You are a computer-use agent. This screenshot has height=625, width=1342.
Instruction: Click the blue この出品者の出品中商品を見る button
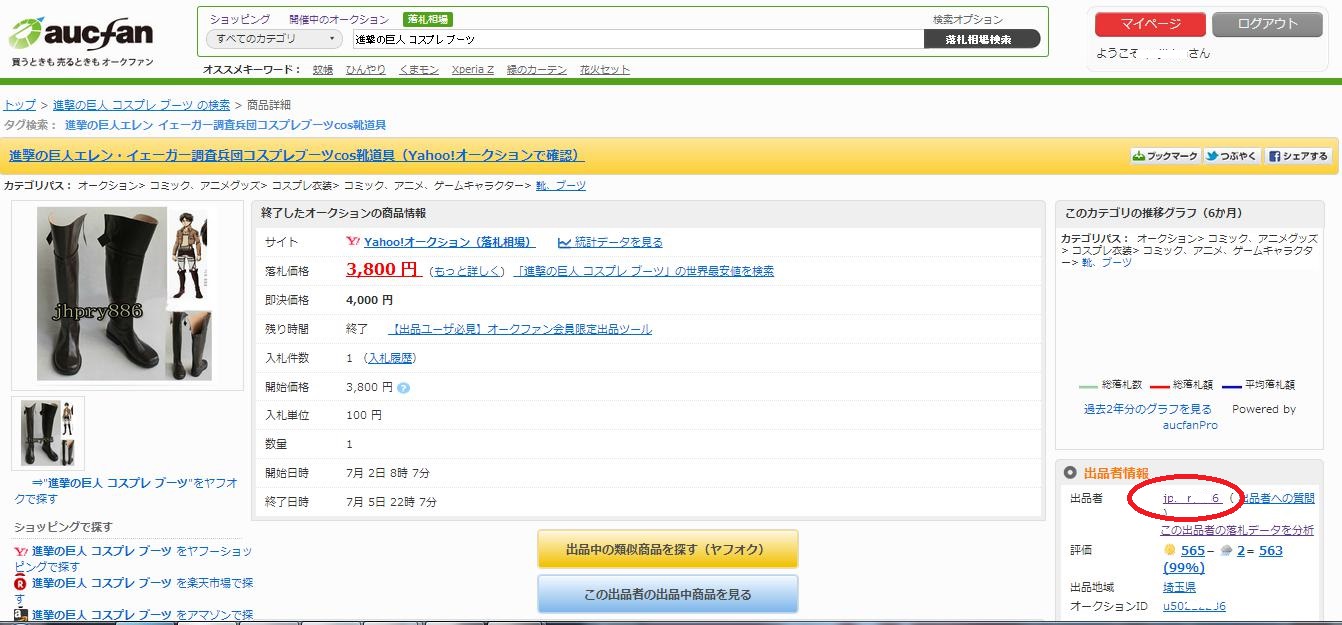point(668,593)
